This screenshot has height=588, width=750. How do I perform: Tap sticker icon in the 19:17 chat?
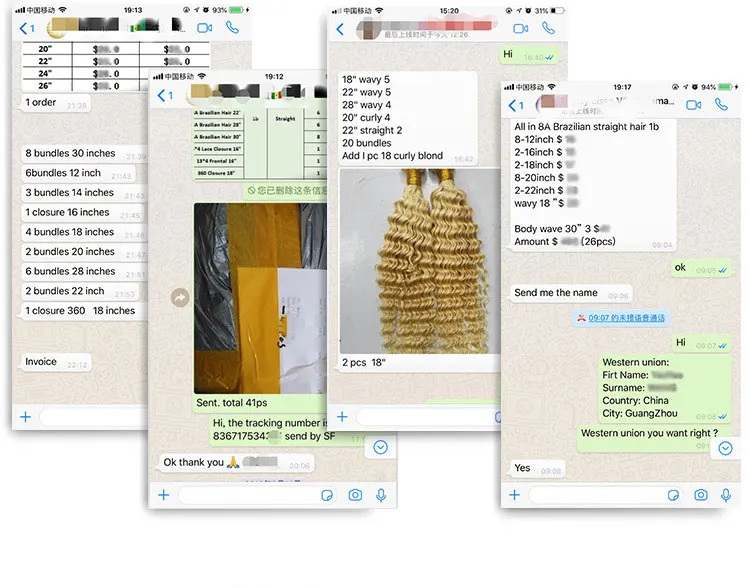(674, 495)
